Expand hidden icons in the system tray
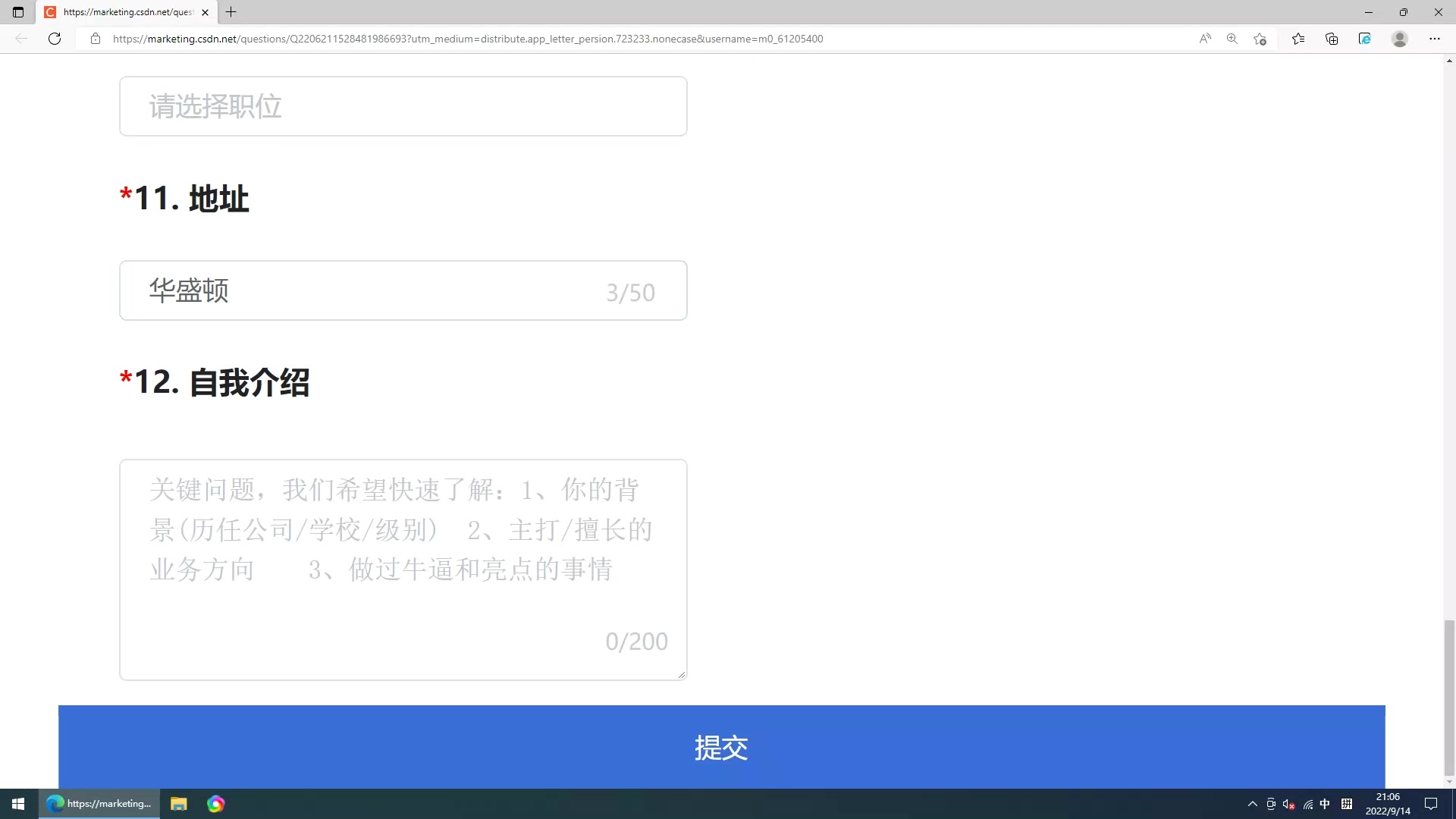Screen dimensions: 1456x819 [x=1252, y=804]
